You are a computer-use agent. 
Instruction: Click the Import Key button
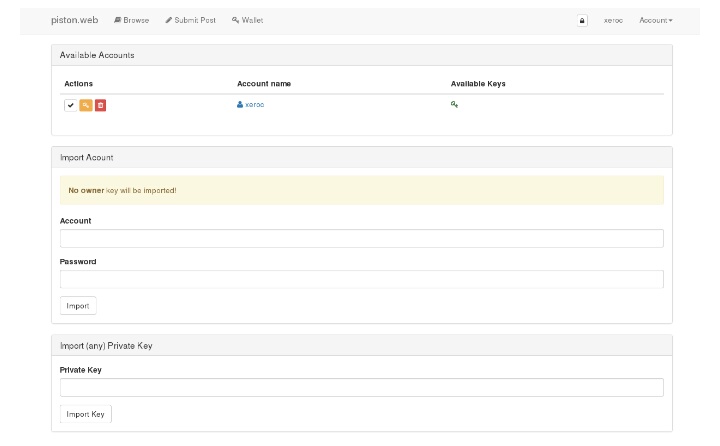coord(85,414)
